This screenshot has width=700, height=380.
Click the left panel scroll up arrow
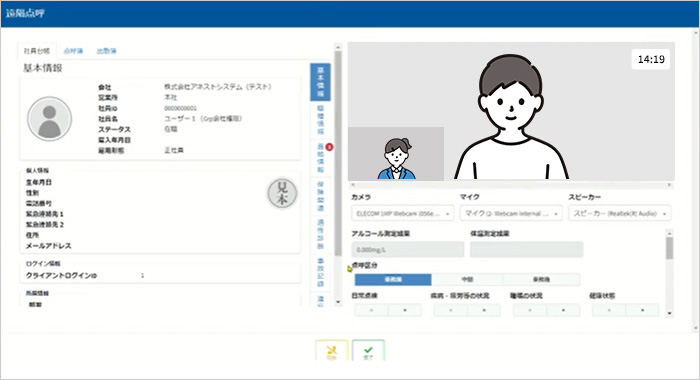pyautogui.click(x=338, y=46)
